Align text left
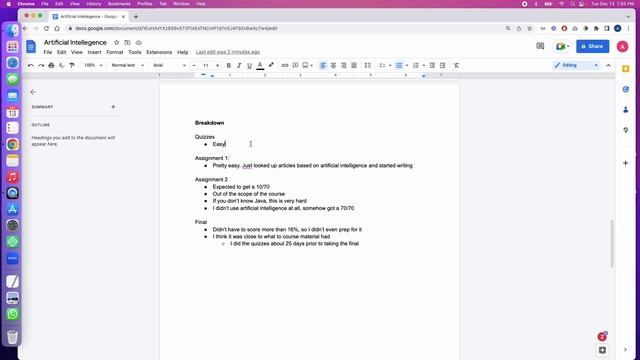Screen dimensions: 640x360 (323, 65)
